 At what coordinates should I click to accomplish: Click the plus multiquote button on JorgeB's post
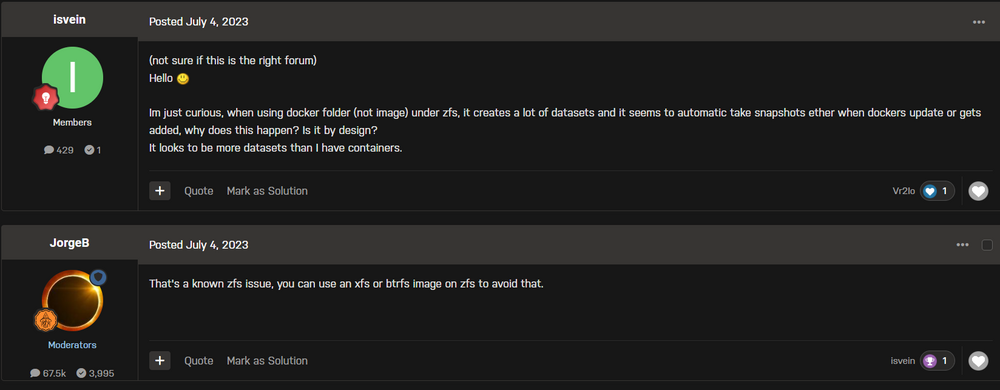(160, 361)
